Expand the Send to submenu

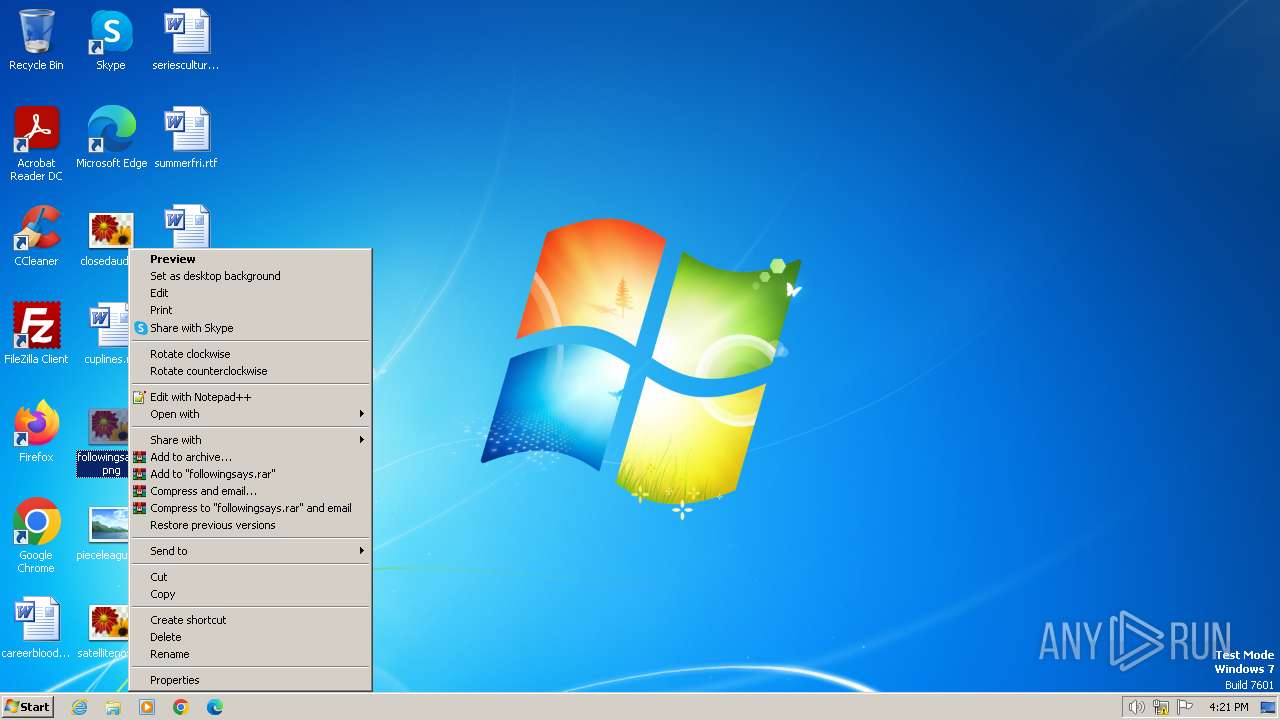250,551
